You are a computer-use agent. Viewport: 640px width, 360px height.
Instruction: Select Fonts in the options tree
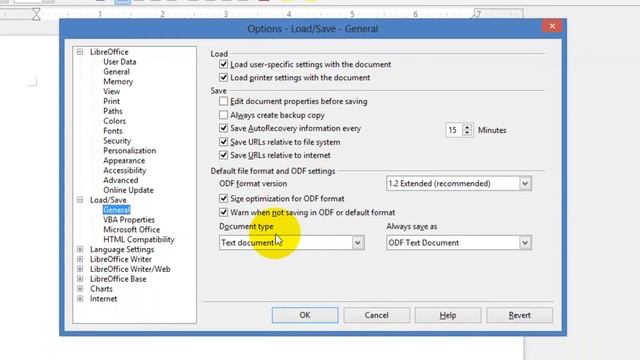113,131
